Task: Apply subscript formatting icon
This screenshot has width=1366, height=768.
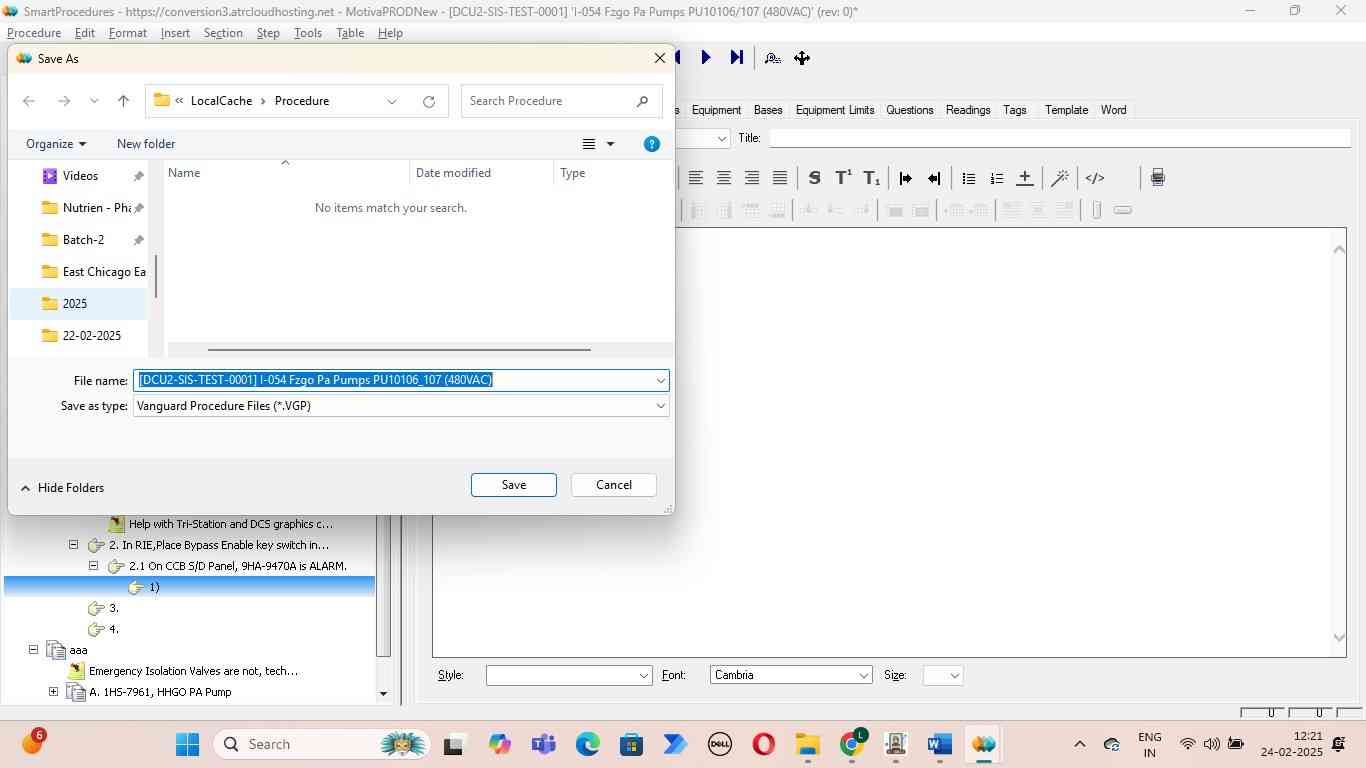Action: (872, 178)
